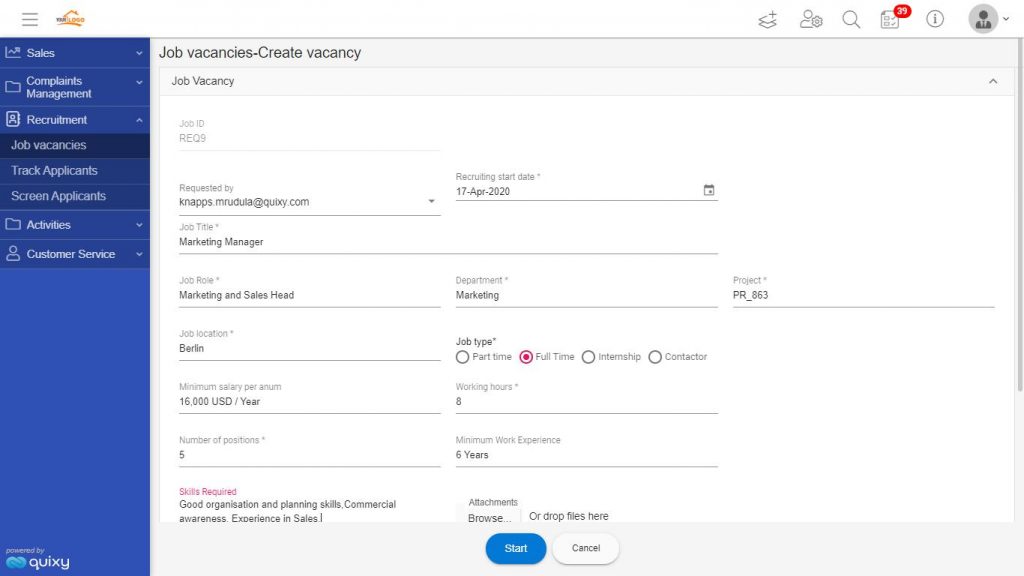Click the search magnifier icon
Image resolution: width=1024 pixels, height=576 pixels.
pos(851,20)
